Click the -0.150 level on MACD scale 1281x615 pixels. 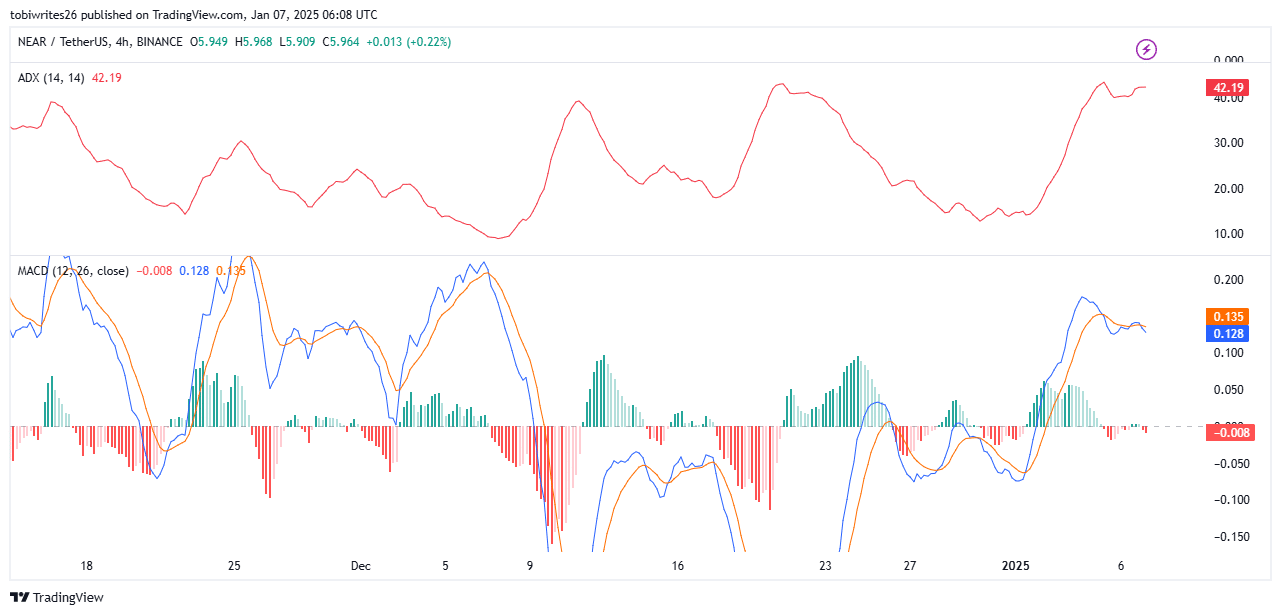1227,537
